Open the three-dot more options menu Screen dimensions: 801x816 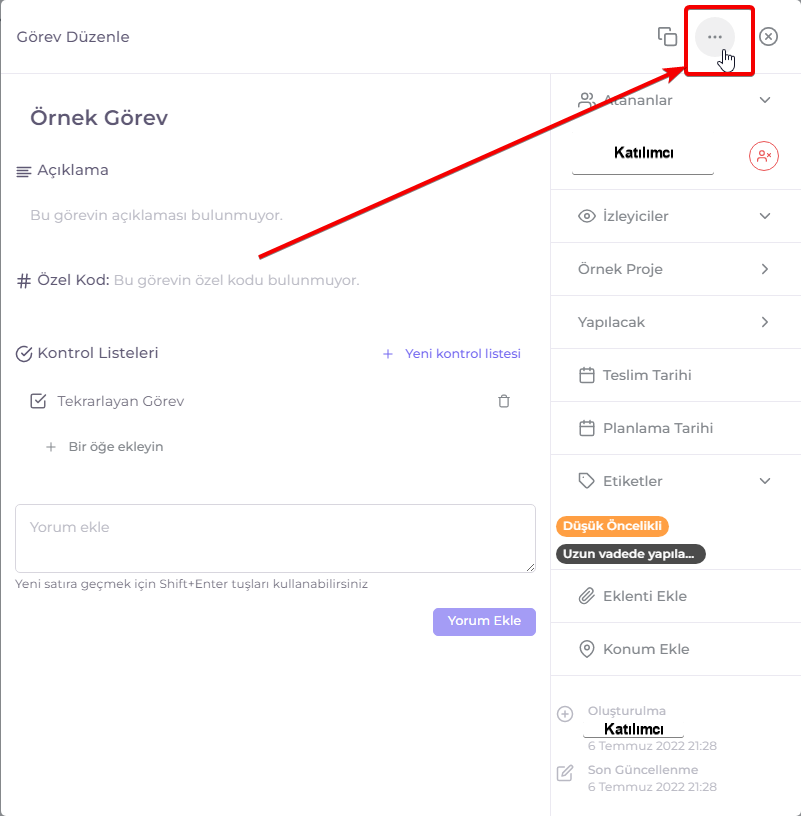click(715, 36)
